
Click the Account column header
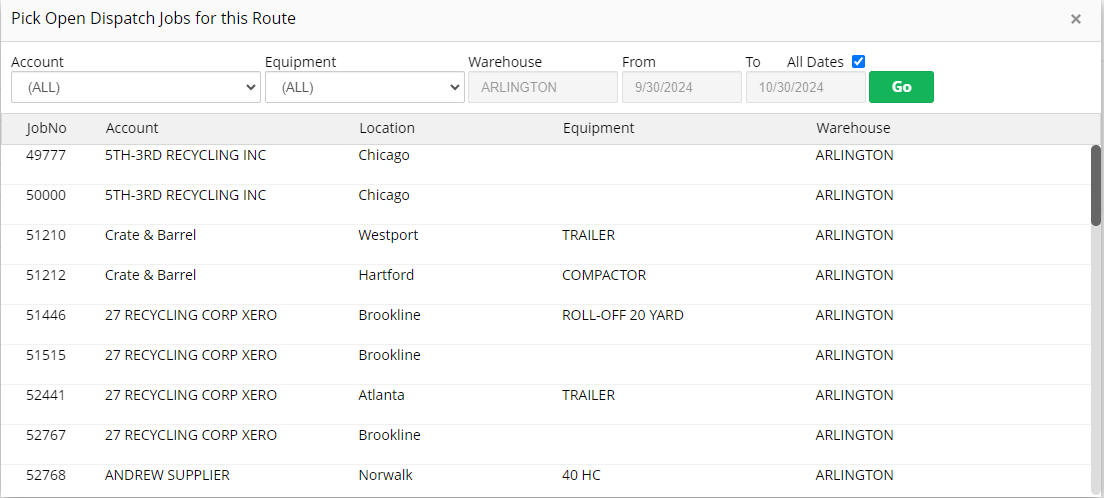pyautogui.click(x=132, y=128)
